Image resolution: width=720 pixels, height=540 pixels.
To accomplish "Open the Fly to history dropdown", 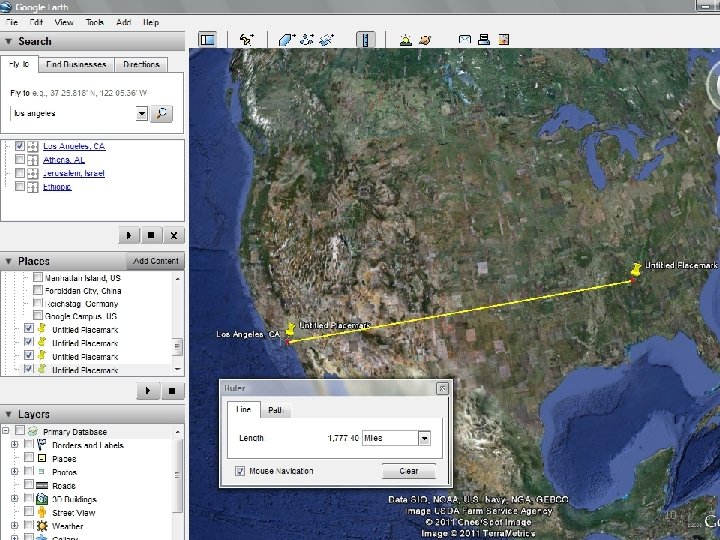I will tap(142, 113).
